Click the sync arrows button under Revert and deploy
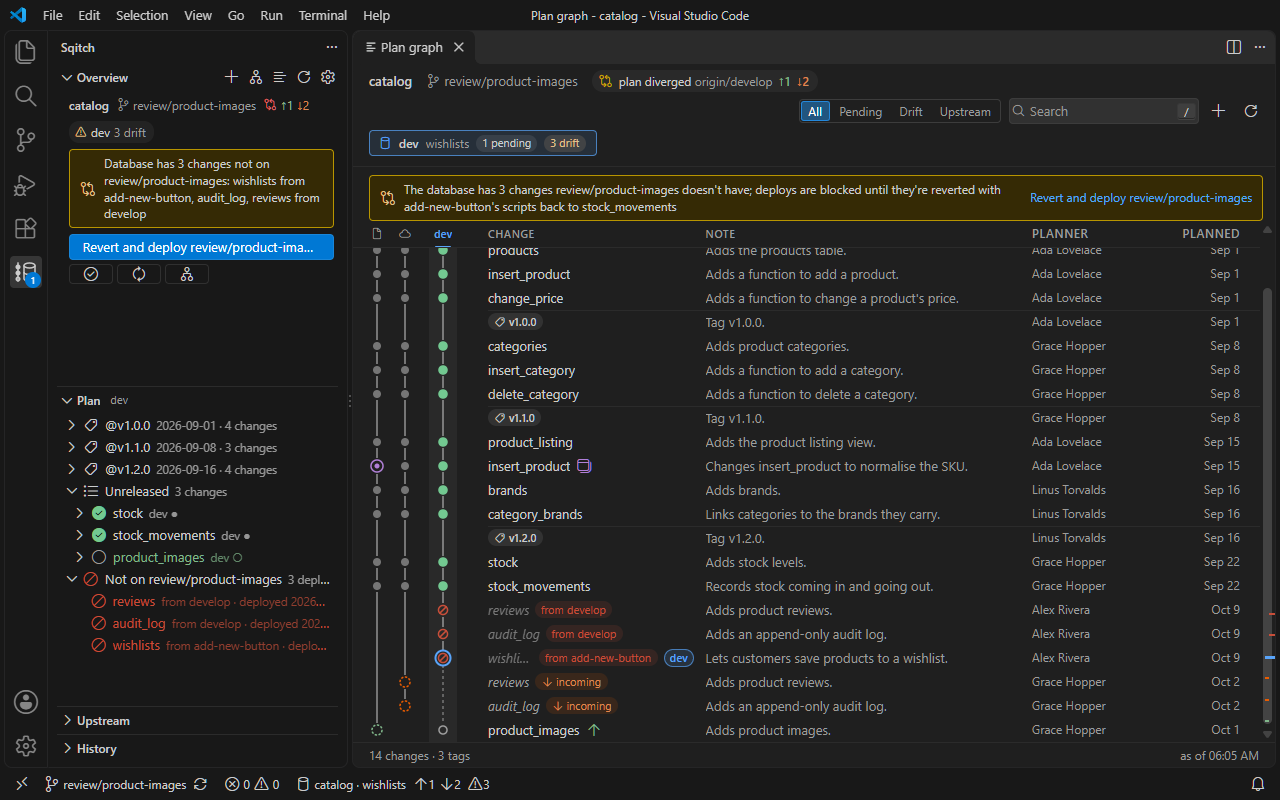1280x800 pixels. (139, 274)
